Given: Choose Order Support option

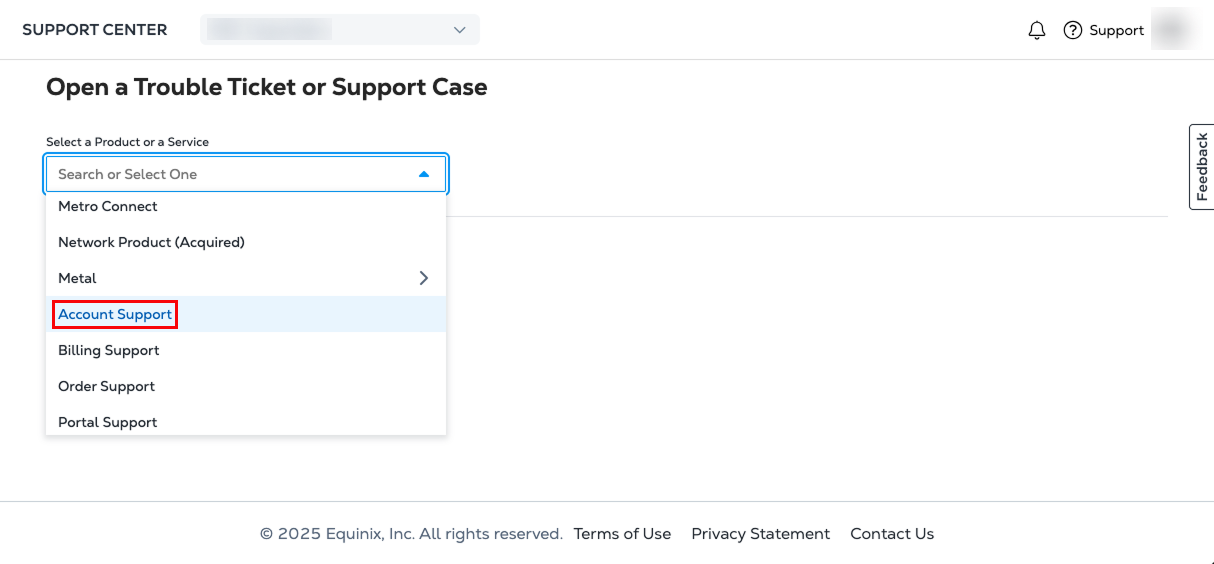Looking at the screenshot, I should (107, 386).
